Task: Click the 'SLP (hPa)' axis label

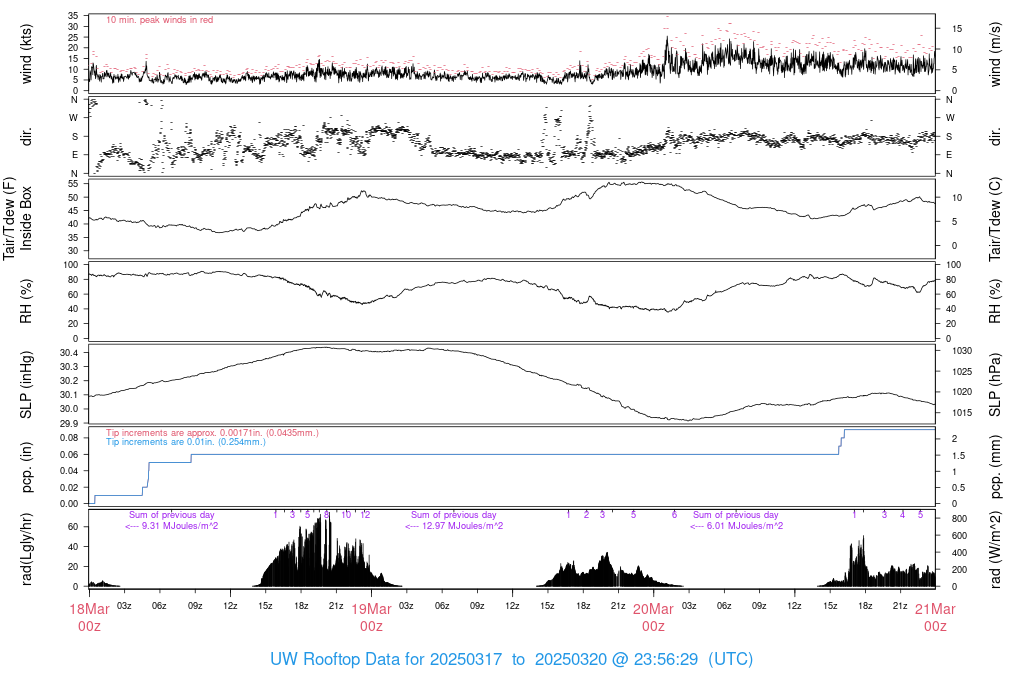Action: tap(995, 385)
